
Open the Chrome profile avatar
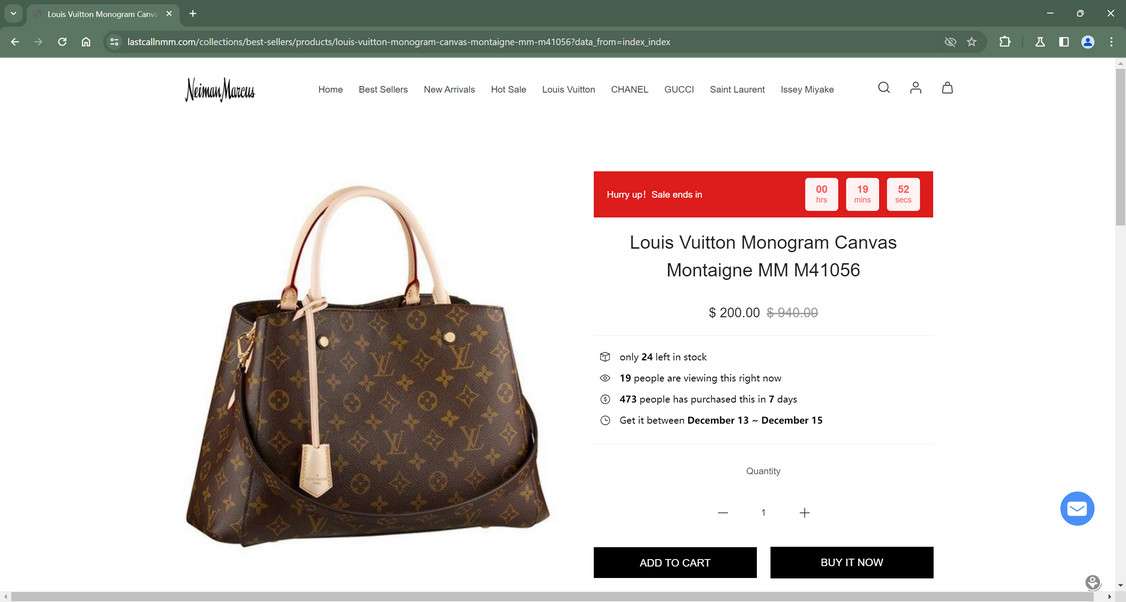coord(1088,42)
